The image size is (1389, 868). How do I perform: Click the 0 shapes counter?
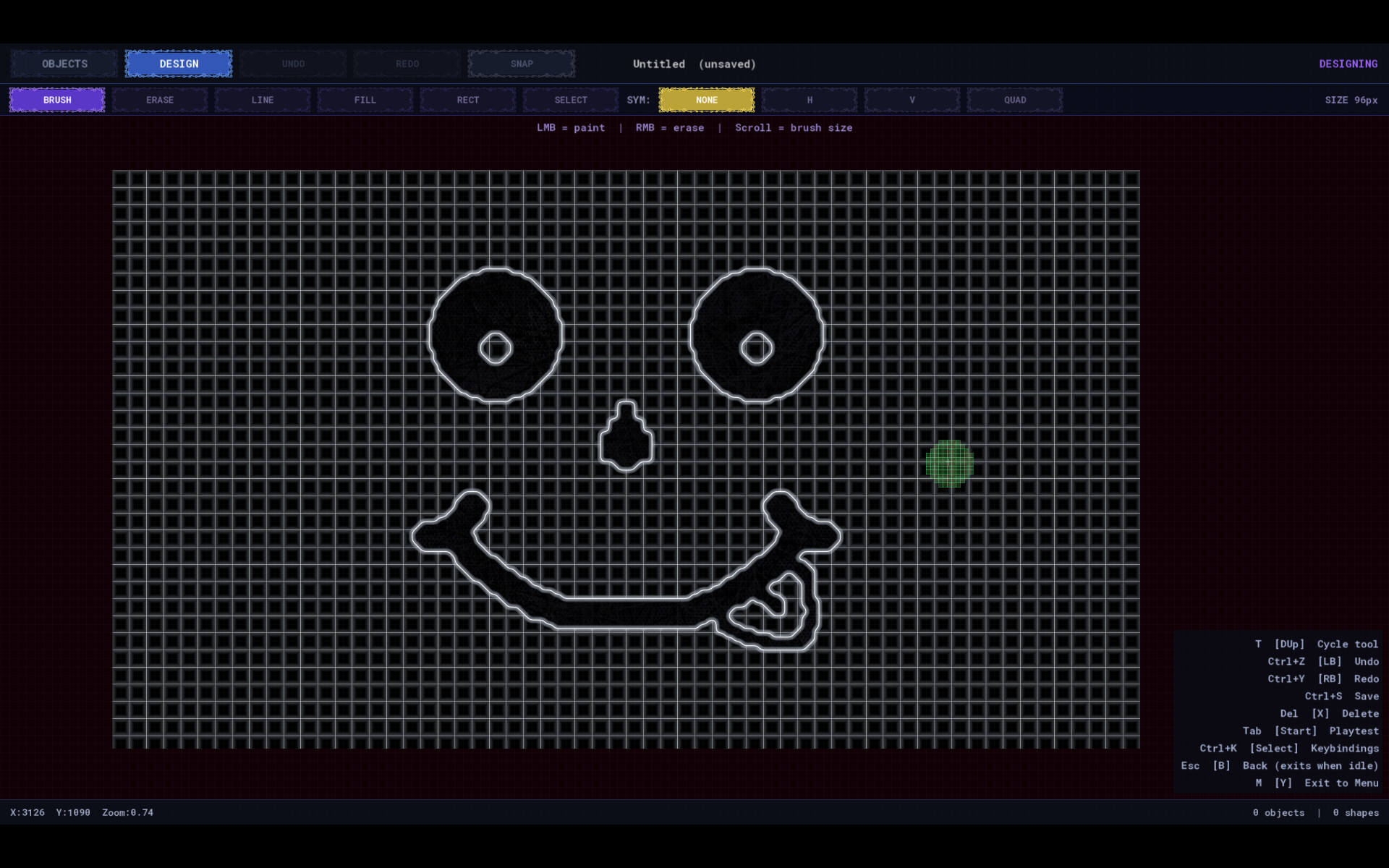point(1356,812)
